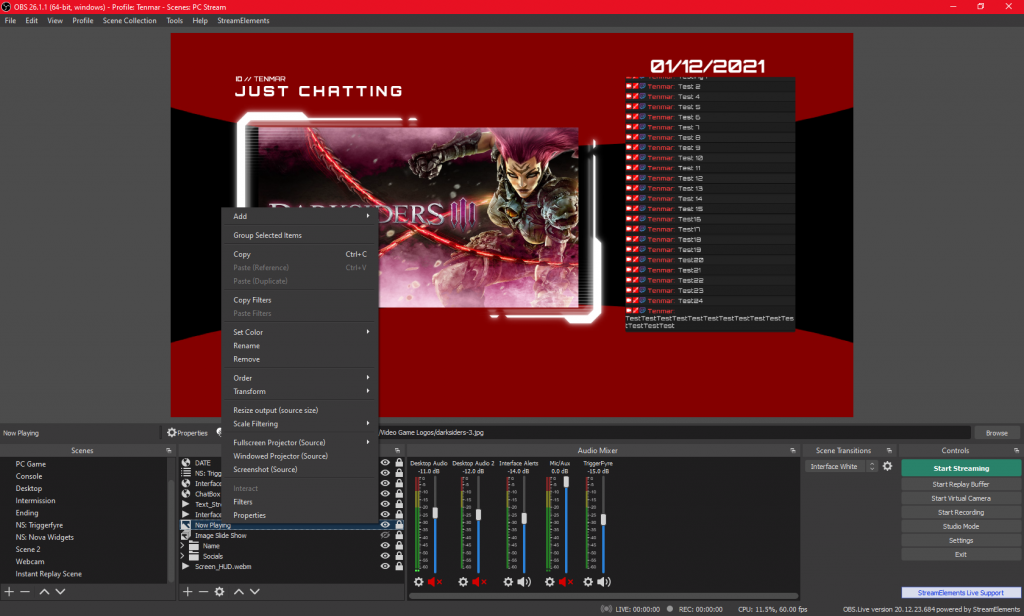Remove selected scene with minus icon
Image resolution: width=1024 pixels, height=616 pixels.
click(x=25, y=591)
